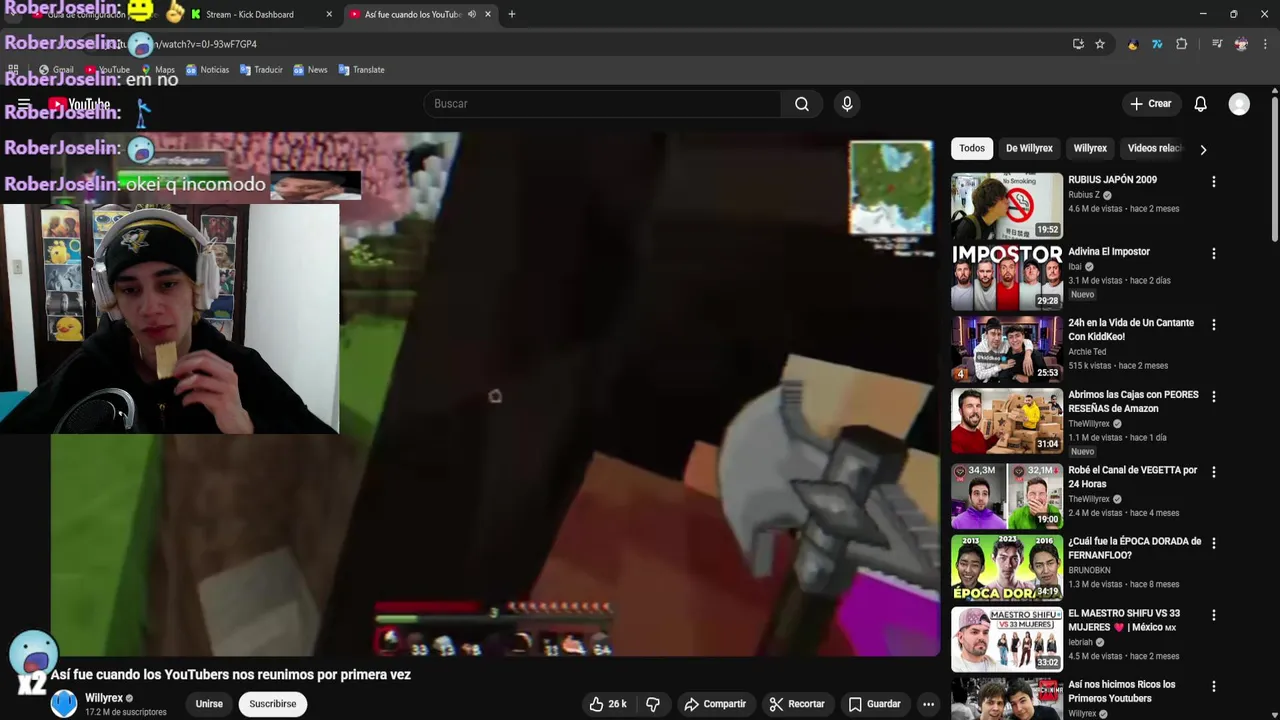Select the Videos relacionados filter chip
This screenshot has height=720, width=1280.
point(1154,148)
